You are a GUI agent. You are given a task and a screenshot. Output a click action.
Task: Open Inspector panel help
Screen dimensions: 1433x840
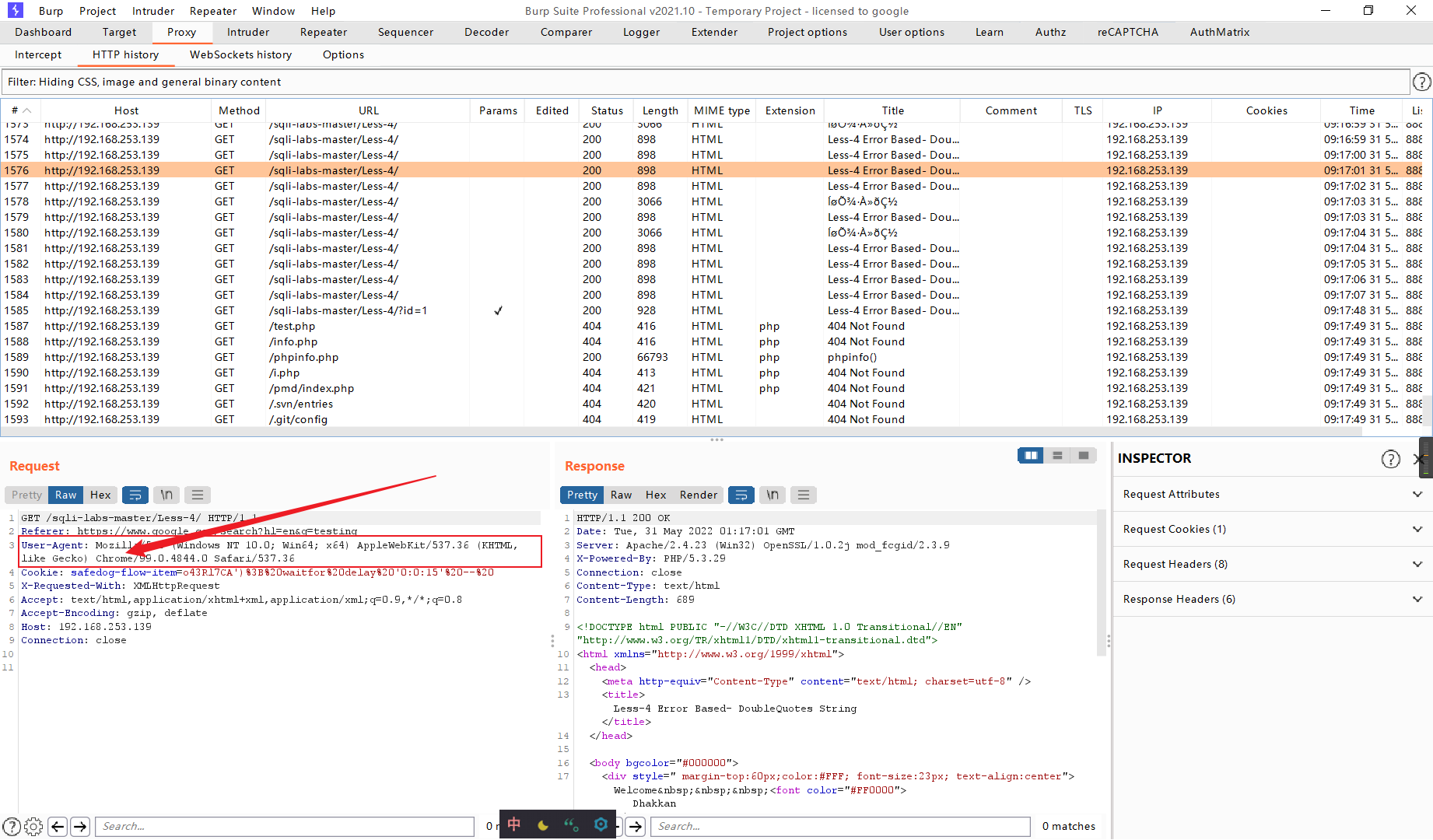point(1391,459)
